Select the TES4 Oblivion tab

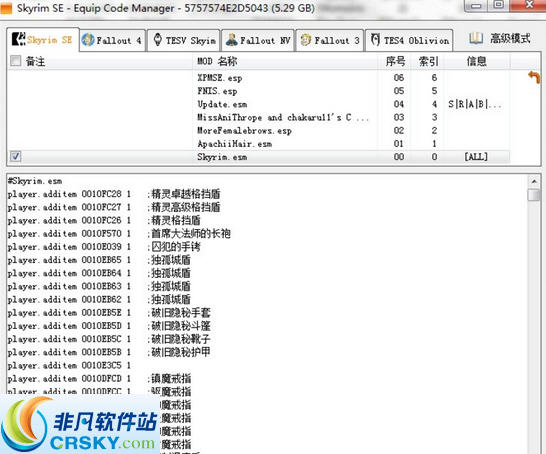409,40
